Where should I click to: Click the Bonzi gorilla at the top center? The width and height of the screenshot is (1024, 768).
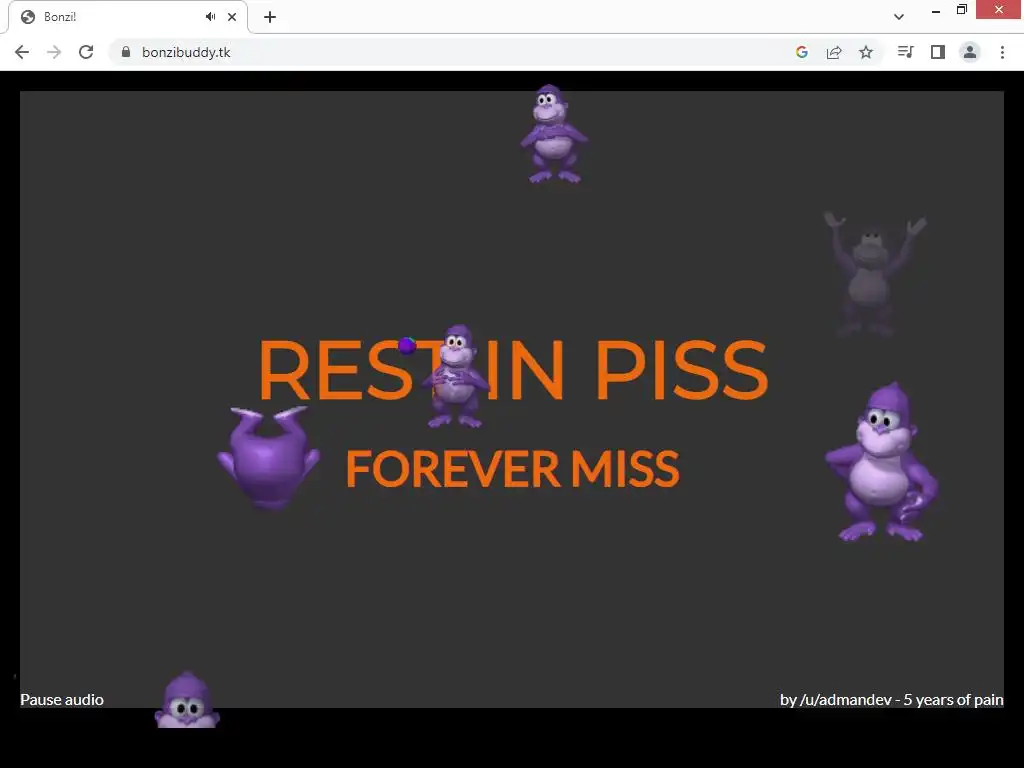553,134
